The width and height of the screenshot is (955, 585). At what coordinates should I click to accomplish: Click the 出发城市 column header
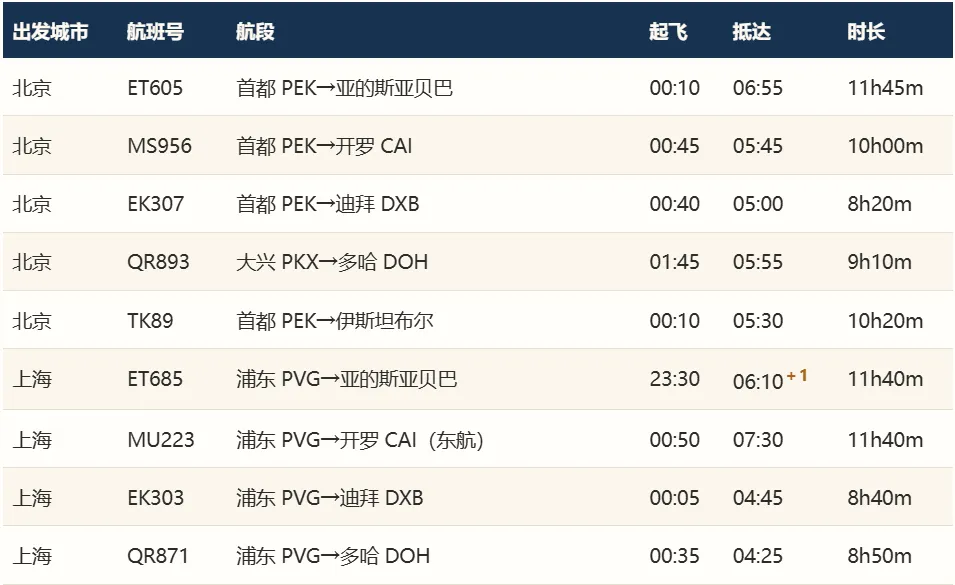pos(51,31)
